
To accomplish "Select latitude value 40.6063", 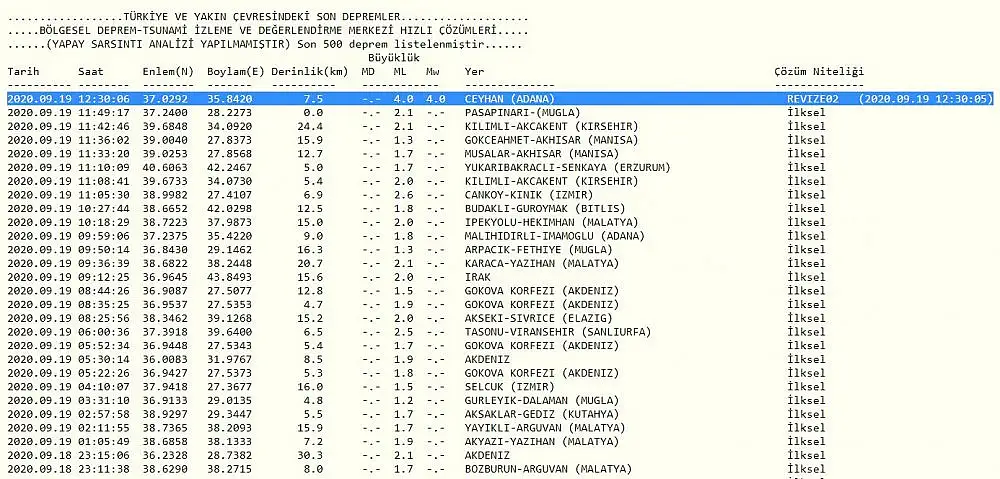I will tap(165, 167).
